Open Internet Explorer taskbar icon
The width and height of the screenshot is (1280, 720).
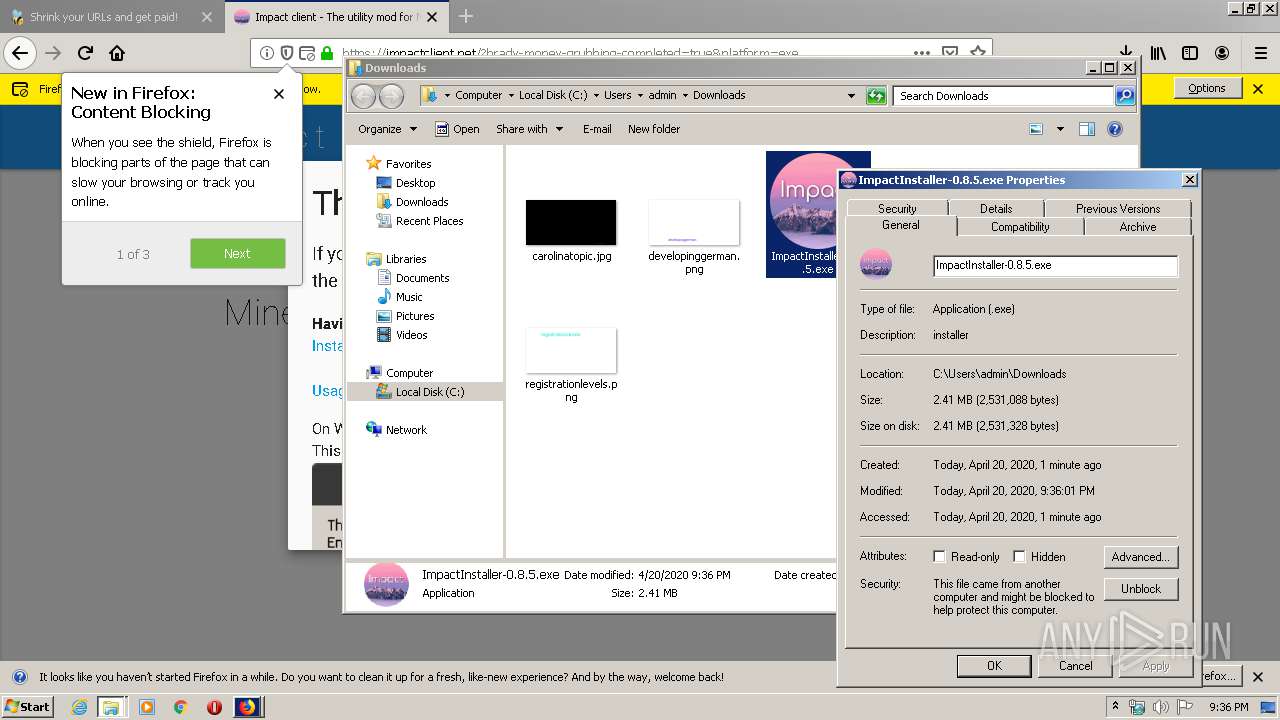(79, 707)
